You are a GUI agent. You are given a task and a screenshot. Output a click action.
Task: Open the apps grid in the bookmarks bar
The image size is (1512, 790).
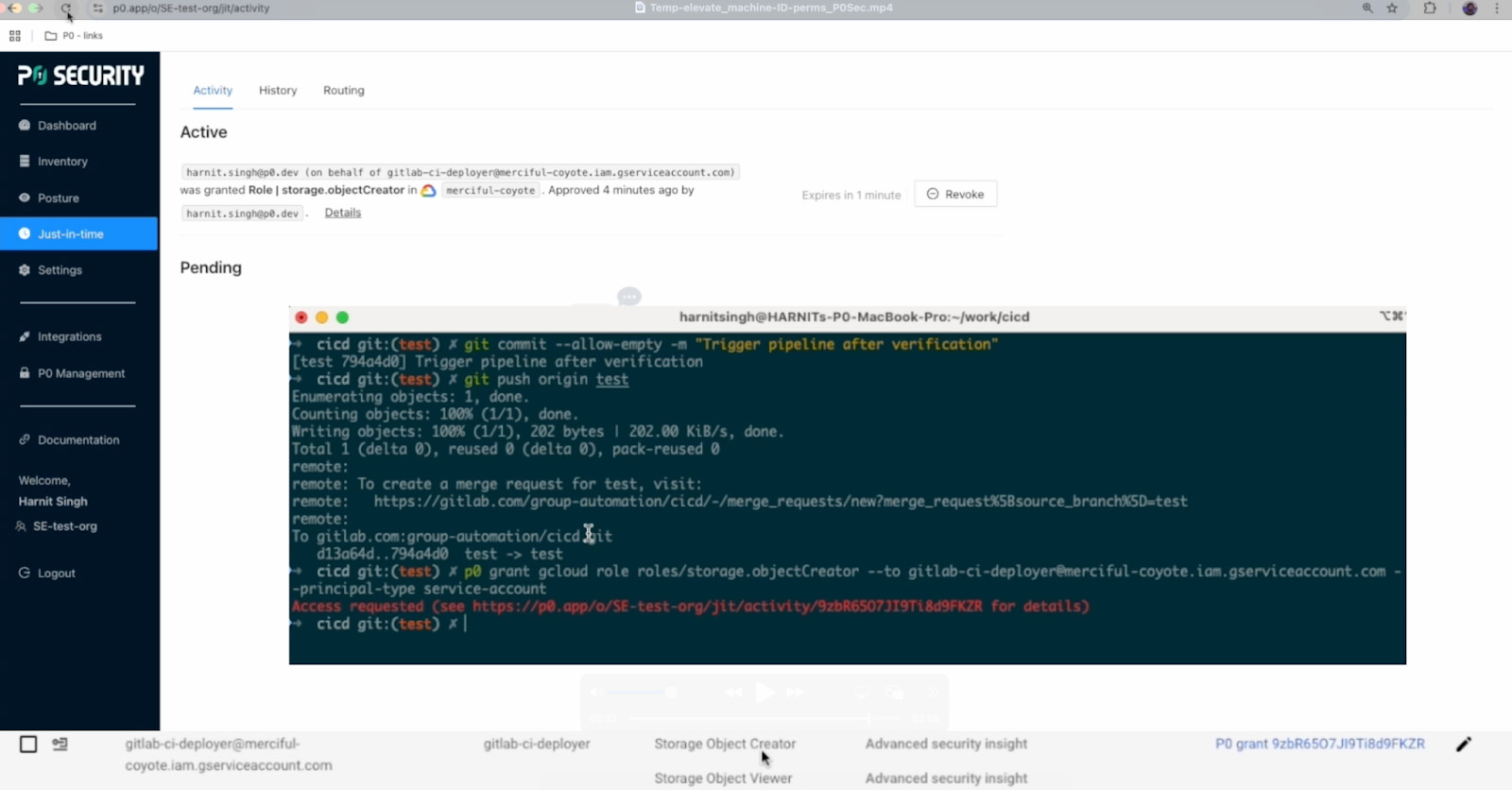[14, 36]
